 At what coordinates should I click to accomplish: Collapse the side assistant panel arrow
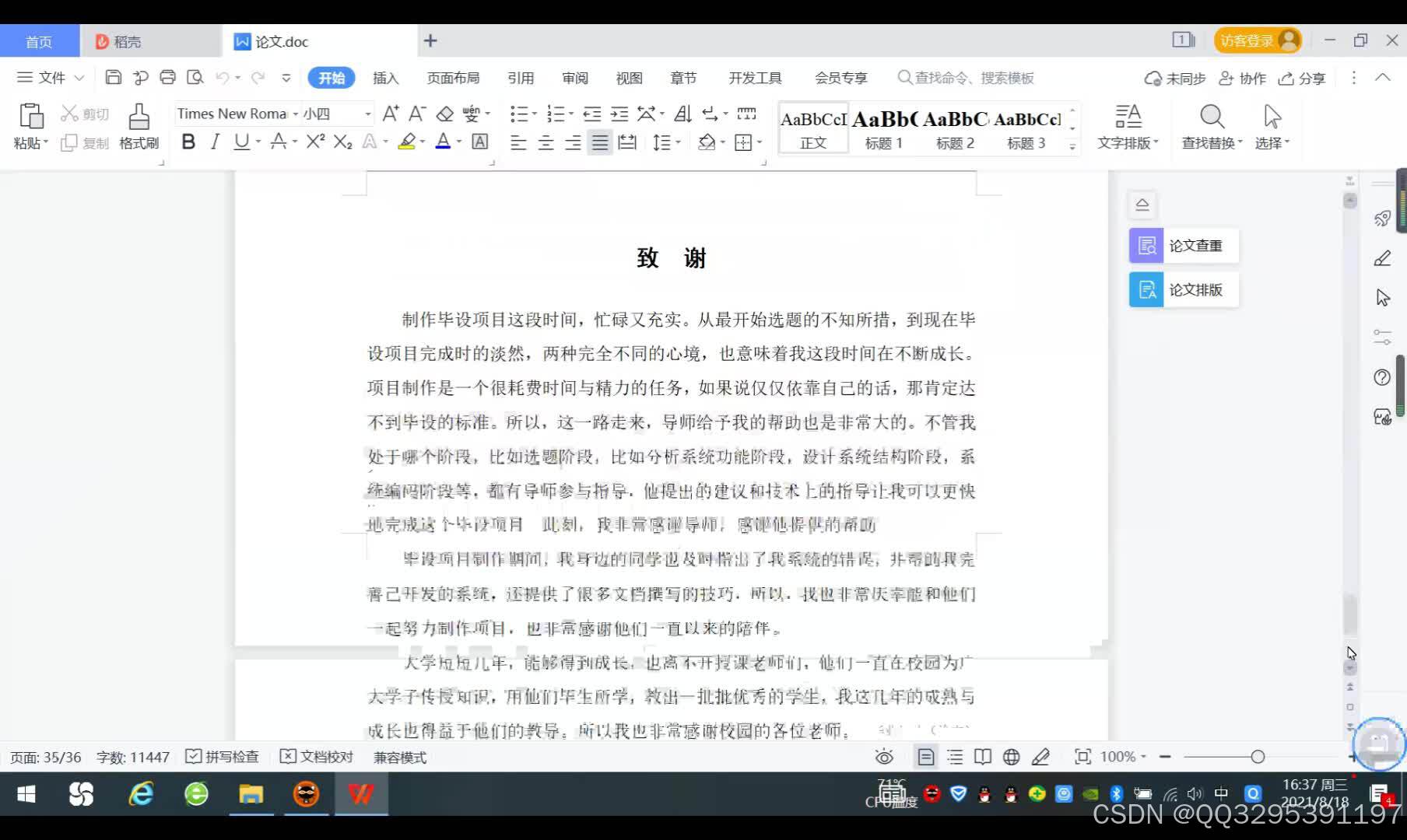tap(1142, 205)
